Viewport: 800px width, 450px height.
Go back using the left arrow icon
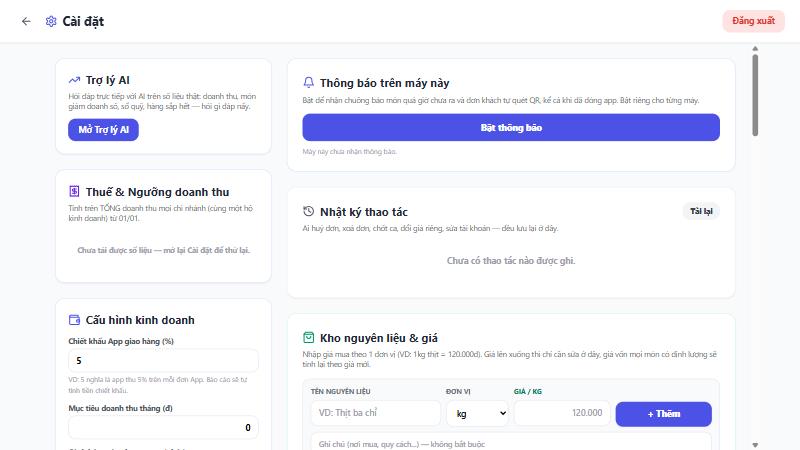[26, 21]
